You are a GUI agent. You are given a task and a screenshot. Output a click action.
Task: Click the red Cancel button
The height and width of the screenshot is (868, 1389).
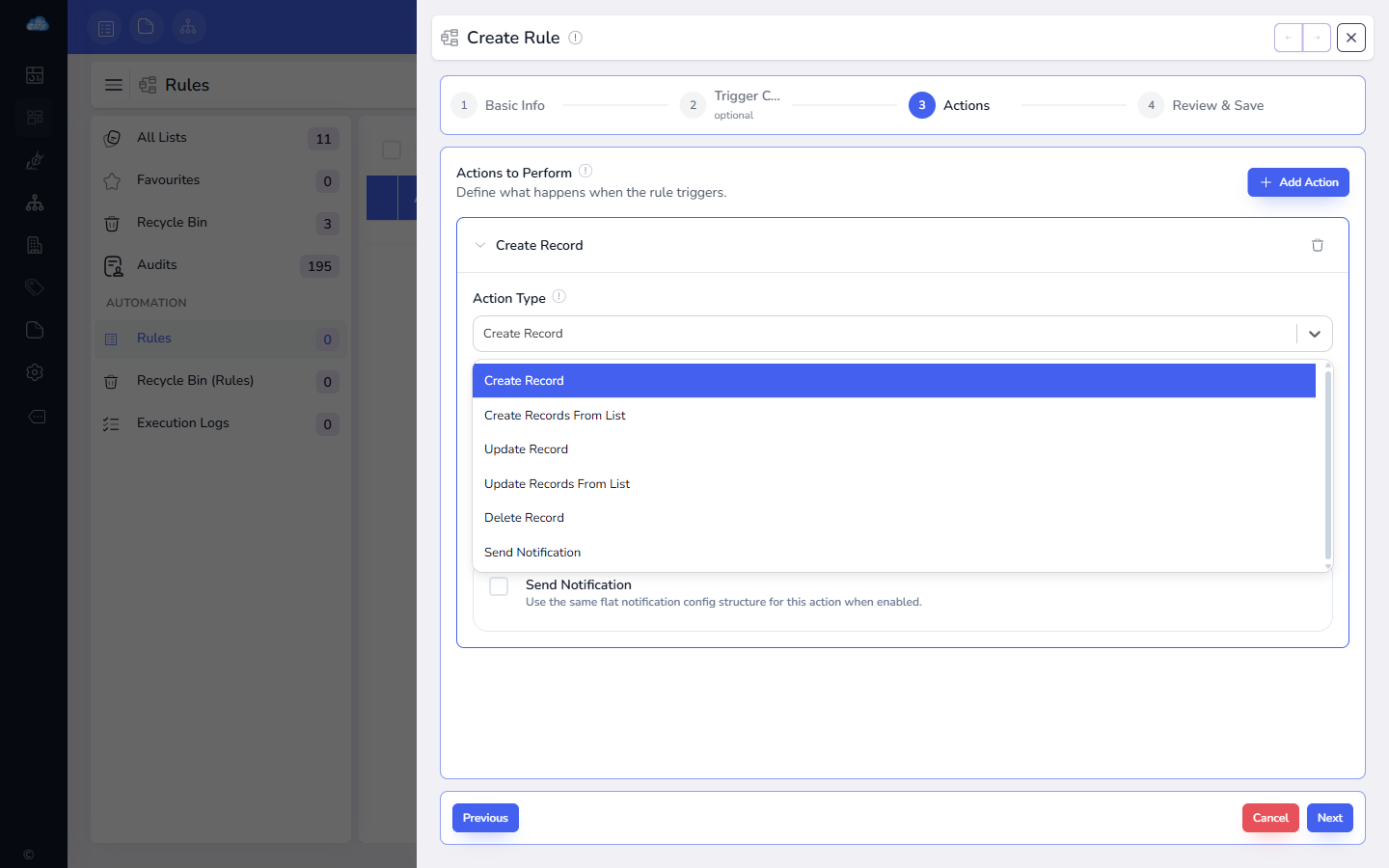(x=1270, y=818)
